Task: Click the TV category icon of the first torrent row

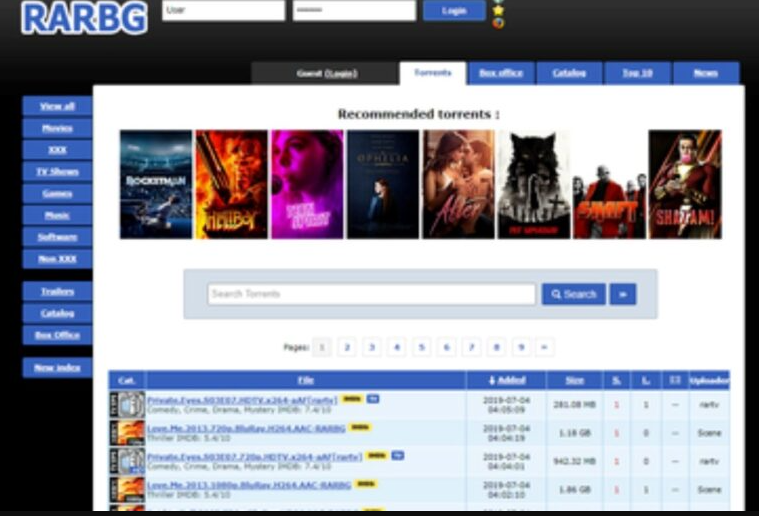Action: (127, 405)
